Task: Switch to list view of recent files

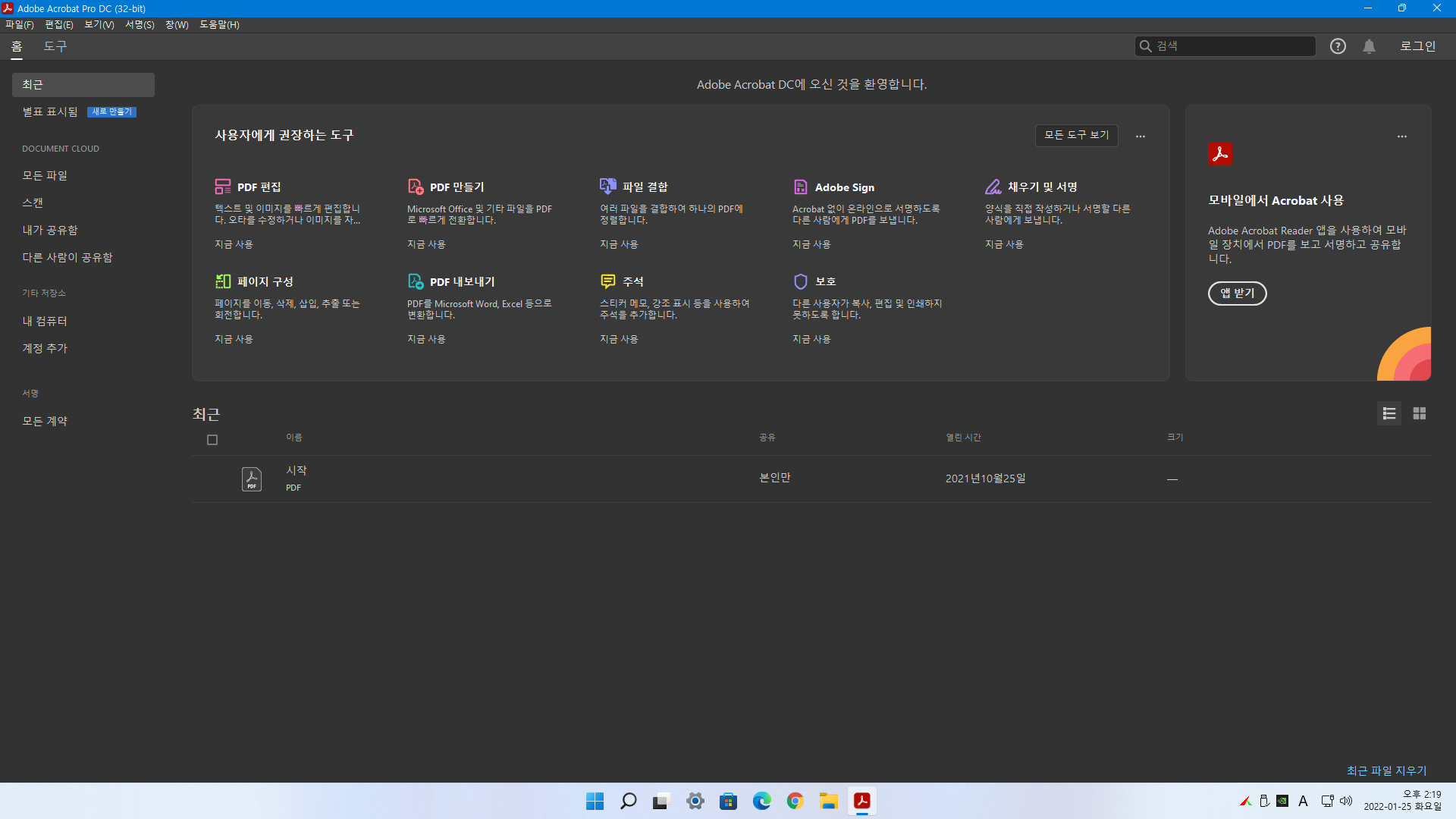Action: click(1389, 413)
